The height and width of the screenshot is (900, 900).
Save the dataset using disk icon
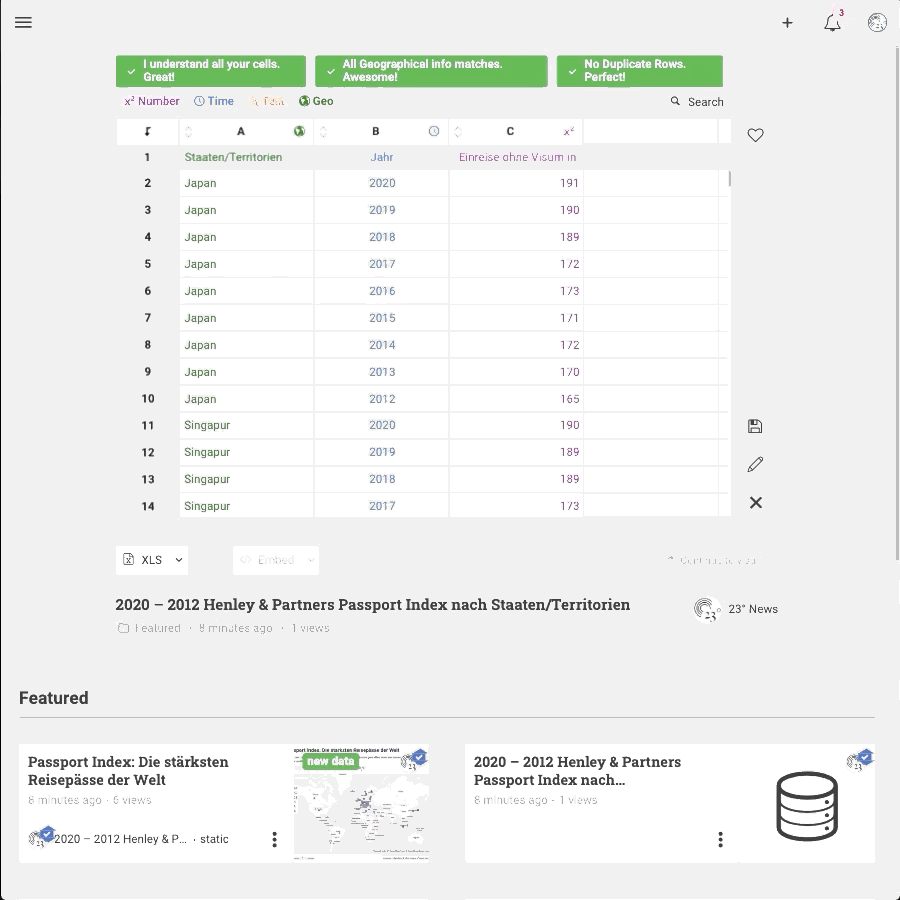(x=755, y=426)
